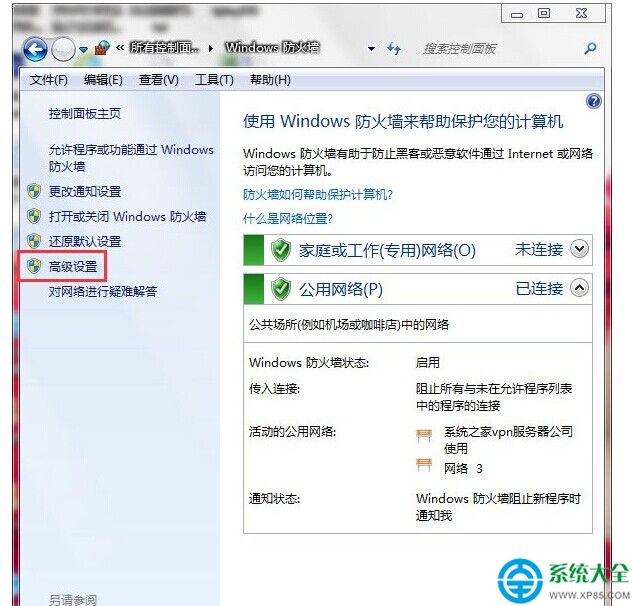Click the Forward navigation arrow button
632x606 pixels.
[63, 50]
